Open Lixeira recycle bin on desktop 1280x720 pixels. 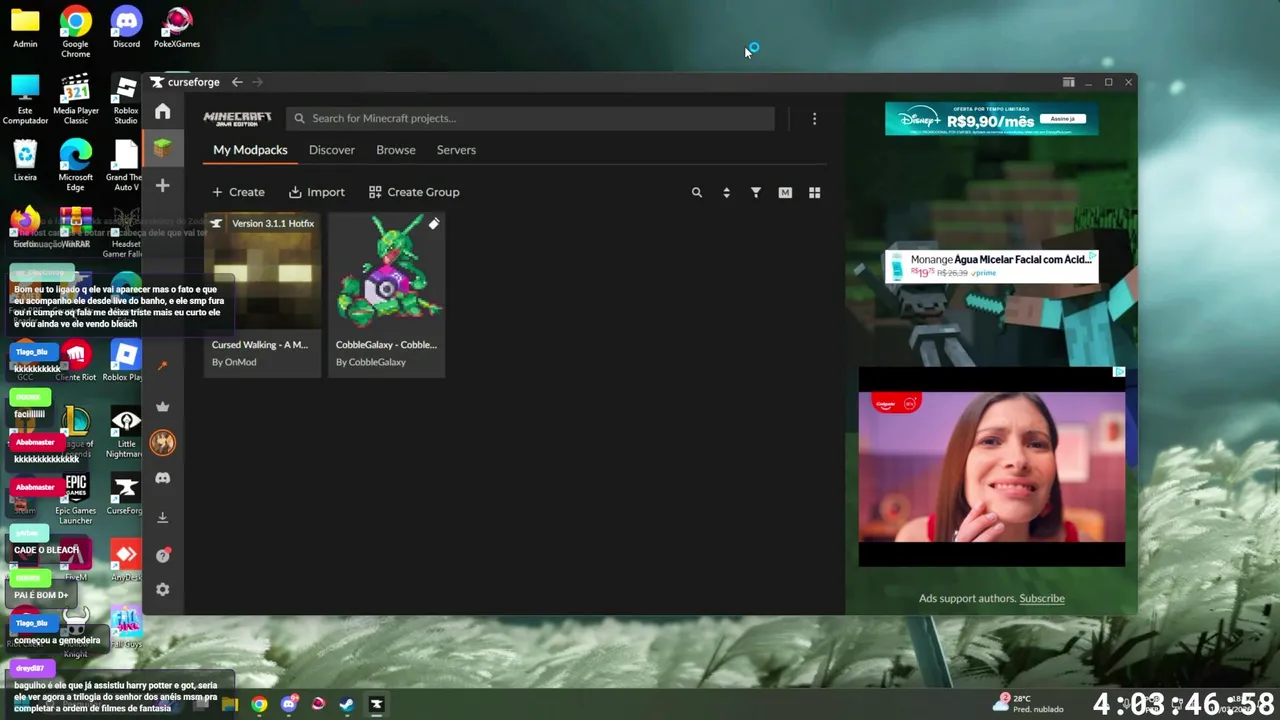tap(25, 161)
